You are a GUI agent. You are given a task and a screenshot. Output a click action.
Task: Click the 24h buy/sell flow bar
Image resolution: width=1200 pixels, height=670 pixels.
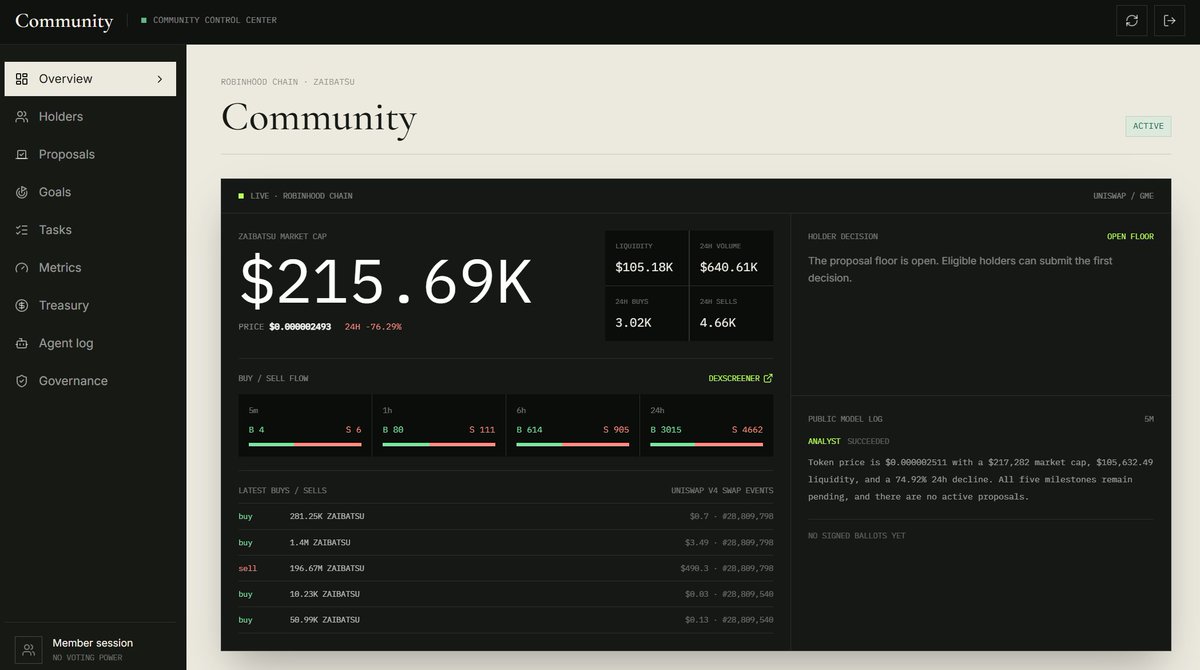pyautogui.click(x=706, y=444)
